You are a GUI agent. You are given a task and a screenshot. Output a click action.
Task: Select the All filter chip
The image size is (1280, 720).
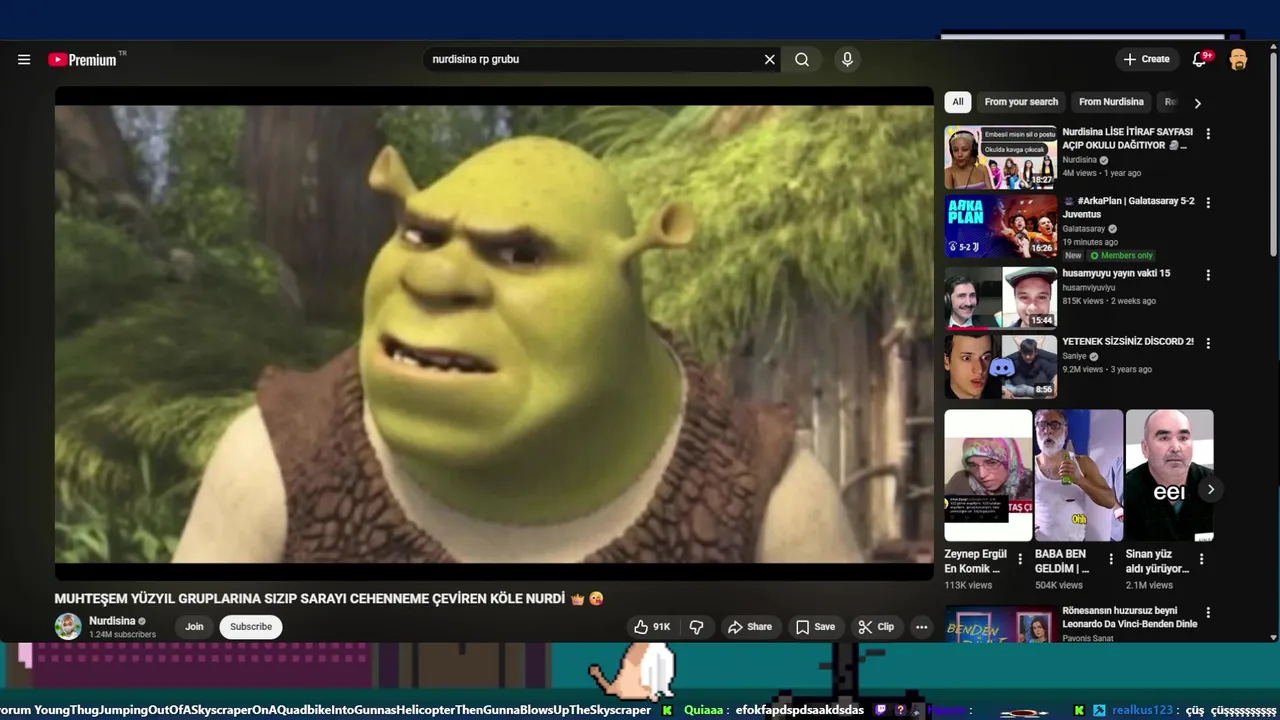[x=958, y=102]
